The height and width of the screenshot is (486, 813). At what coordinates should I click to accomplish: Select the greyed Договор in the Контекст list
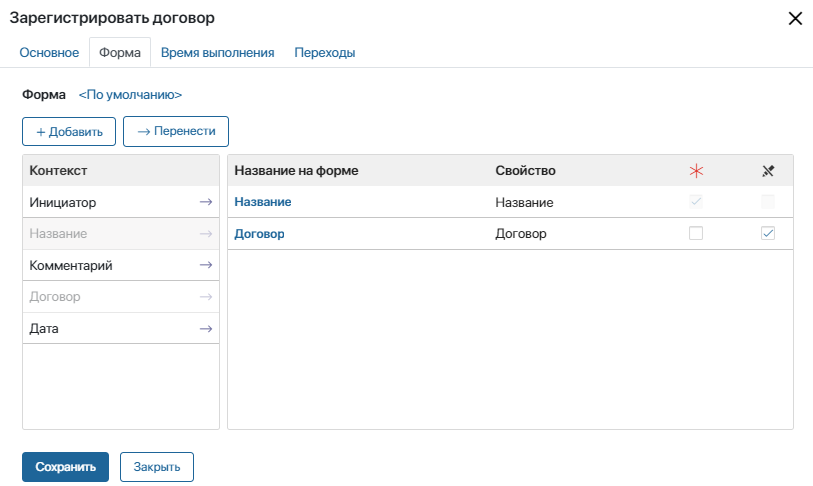point(121,297)
